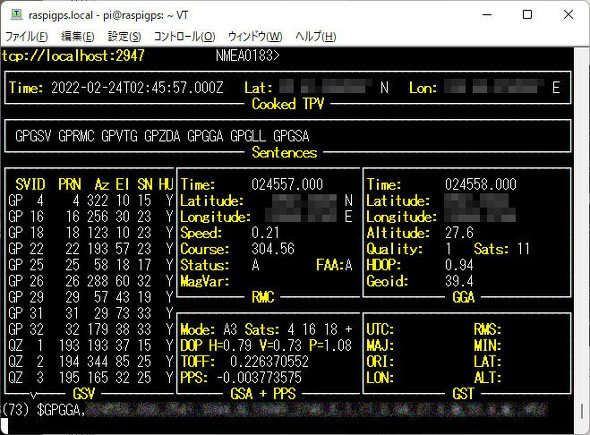Viewport: 590px width, 435px height.
Task: Open the コントロール(O) menu
Action: 184,37
